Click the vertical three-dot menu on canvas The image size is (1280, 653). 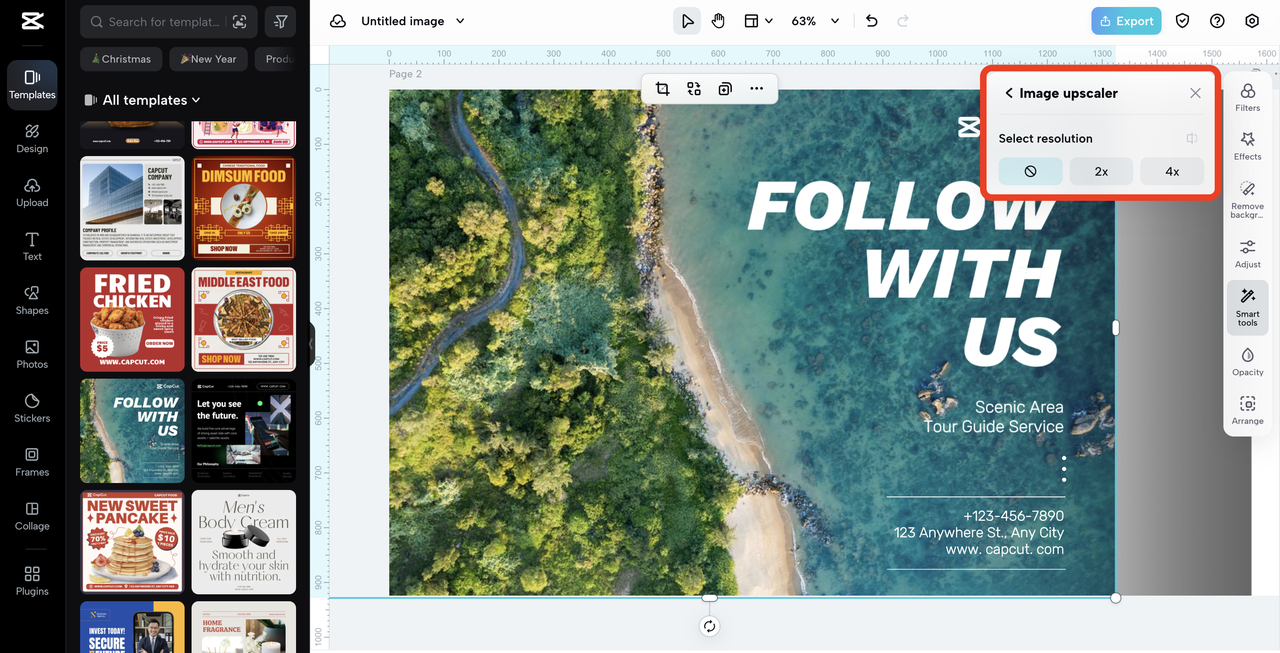pyautogui.click(x=1064, y=468)
